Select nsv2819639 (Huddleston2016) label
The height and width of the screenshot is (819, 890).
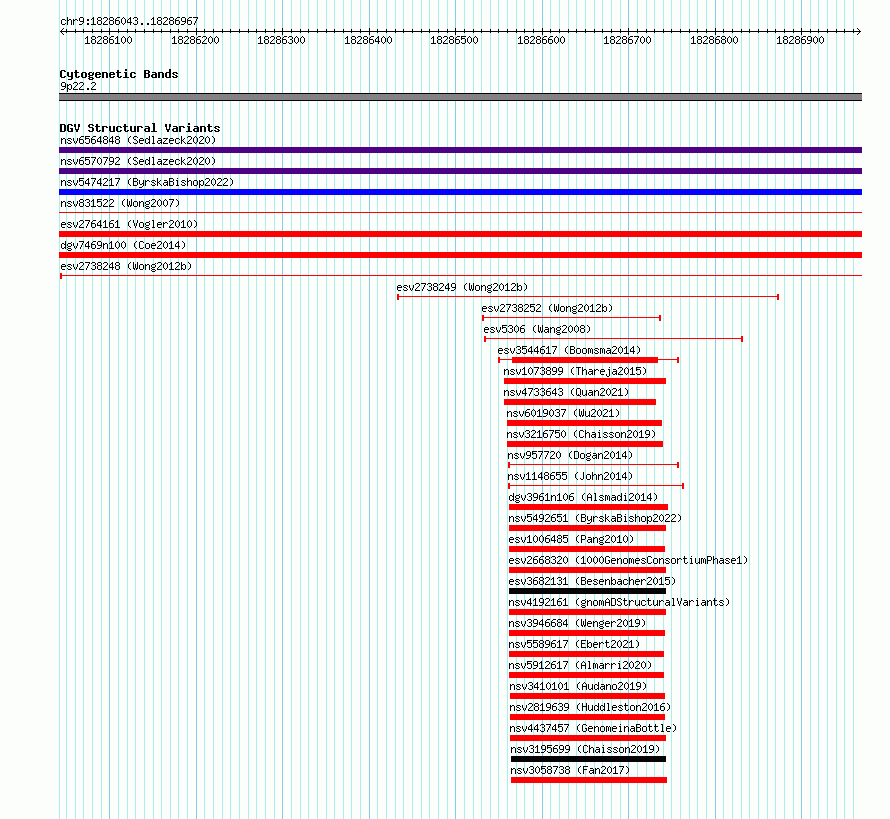590,707
